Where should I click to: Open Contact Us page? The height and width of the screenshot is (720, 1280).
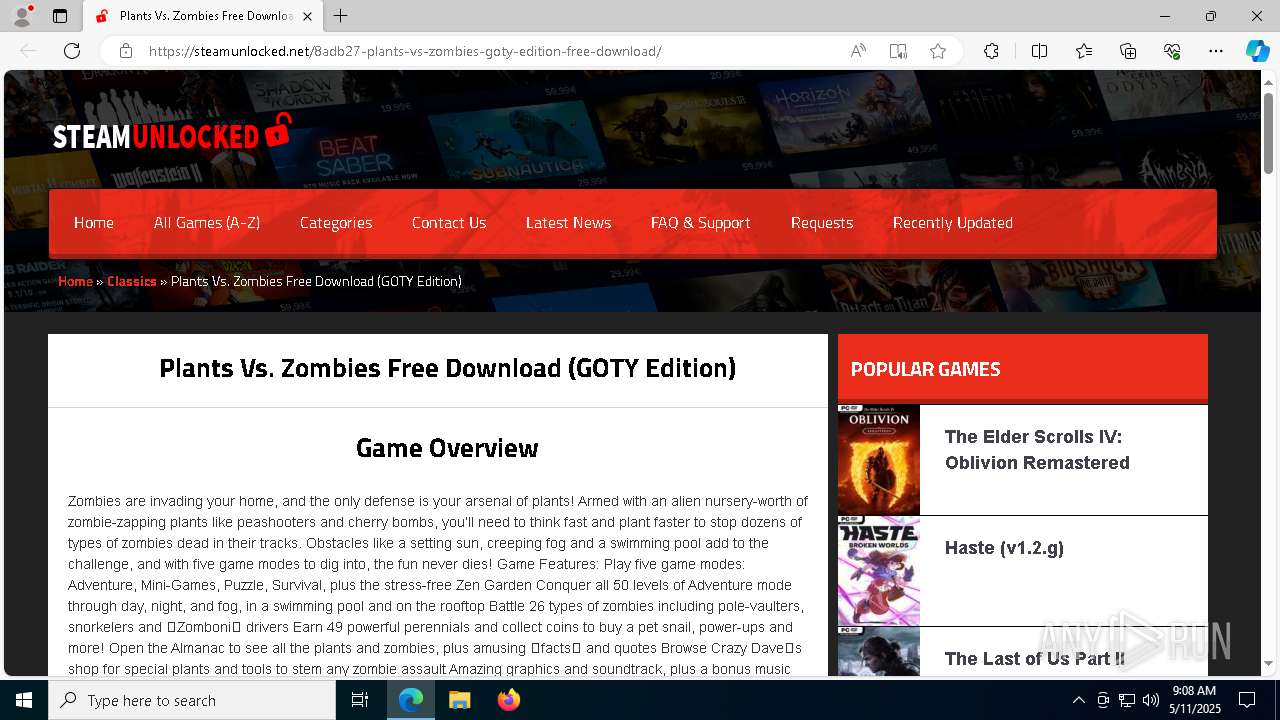449,223
